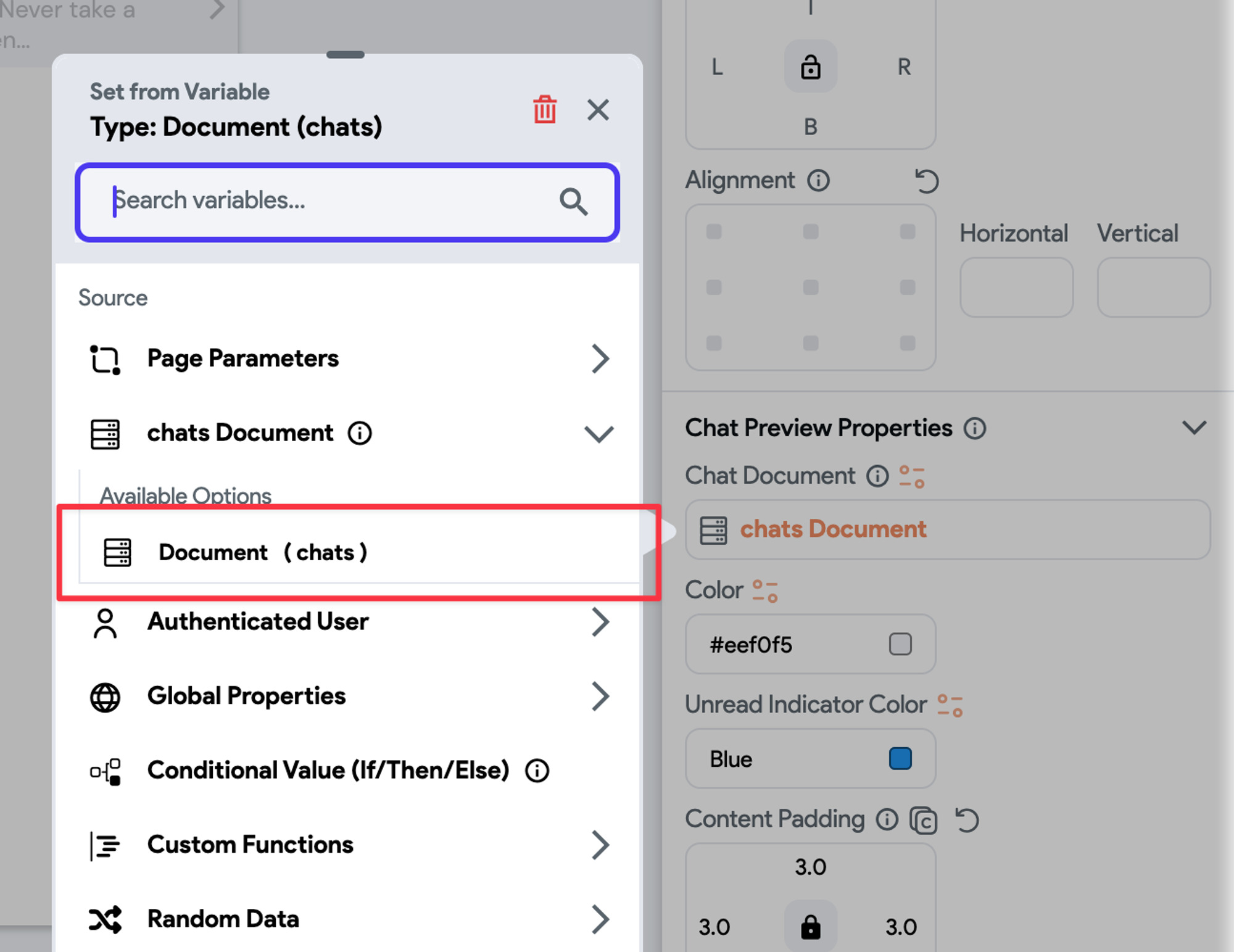Collapse the Chat Preview Properties section
1234x952 pixels.
[1194, 428]
